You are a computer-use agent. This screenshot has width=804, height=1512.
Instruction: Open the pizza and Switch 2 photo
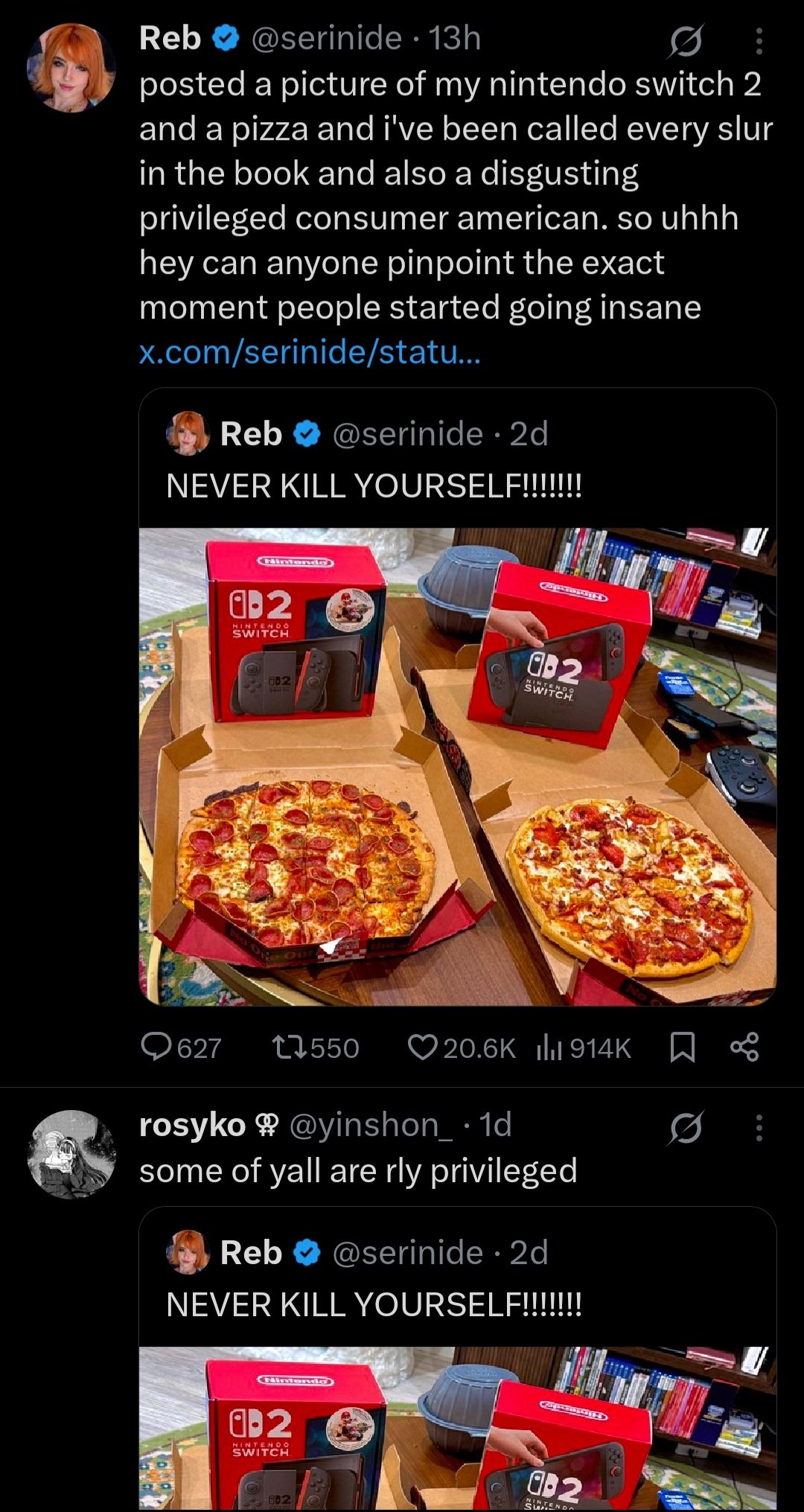[458, 767]
